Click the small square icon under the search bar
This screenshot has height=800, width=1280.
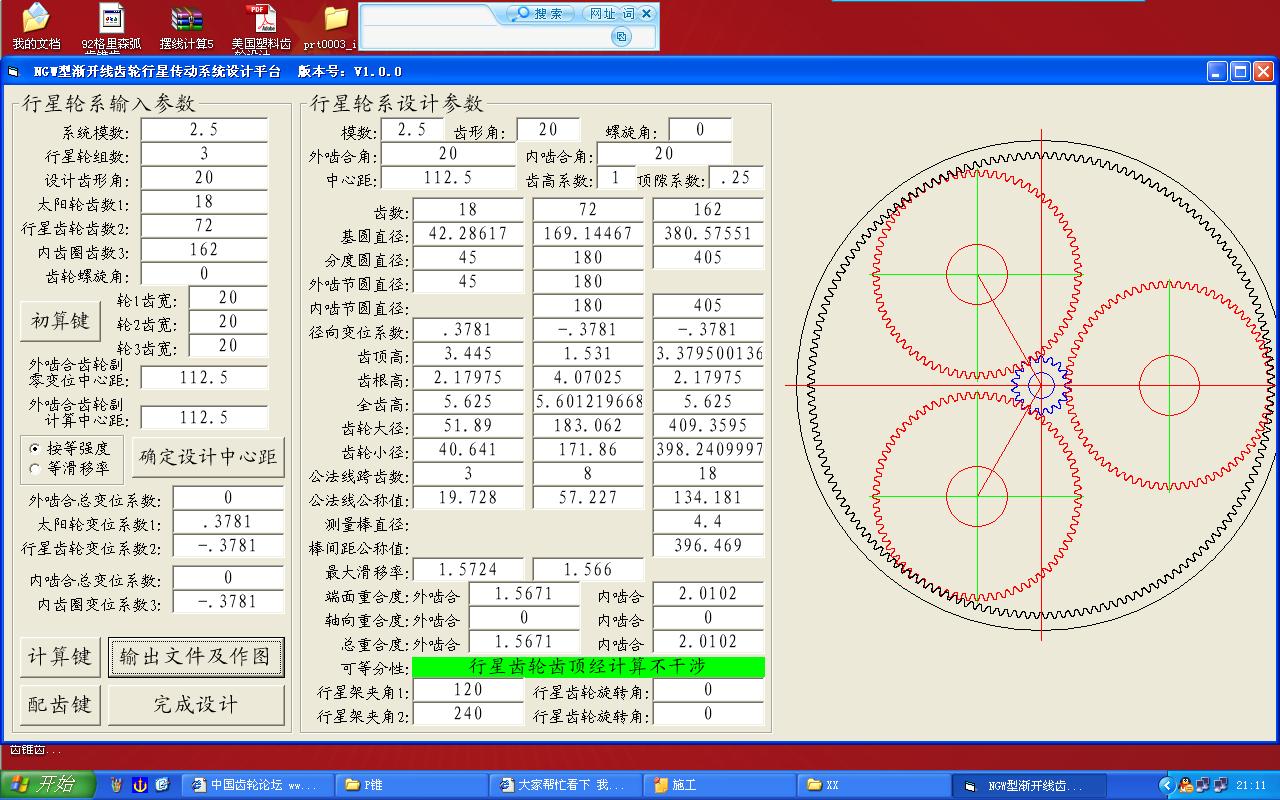(x=621, y=37)
